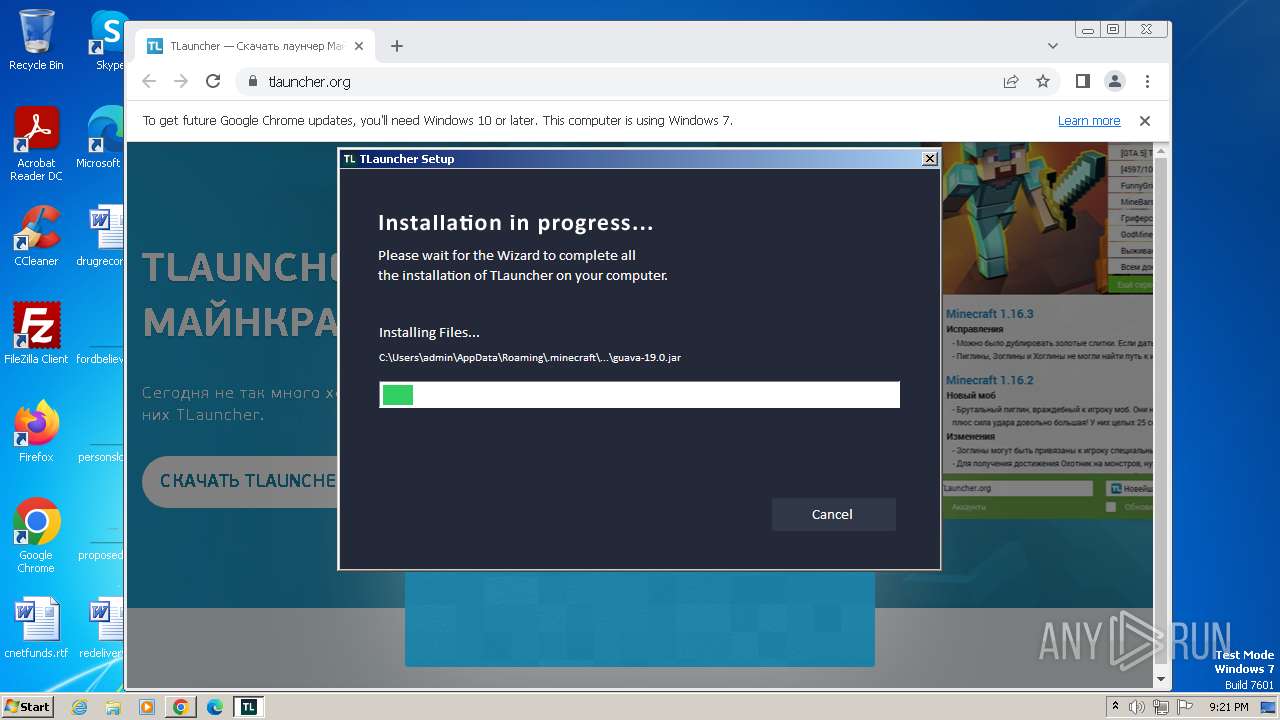Click the Windows Start button
Screen dimensions: 1280x720
click(27, 706)
